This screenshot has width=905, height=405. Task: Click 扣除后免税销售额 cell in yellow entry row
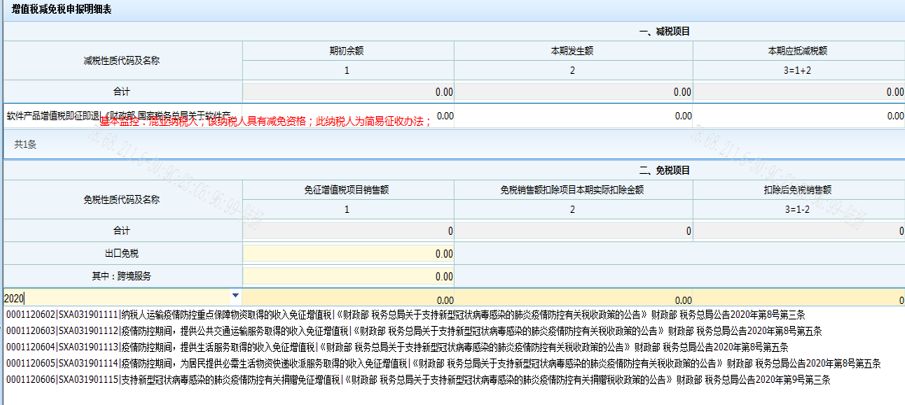[798, 298]
